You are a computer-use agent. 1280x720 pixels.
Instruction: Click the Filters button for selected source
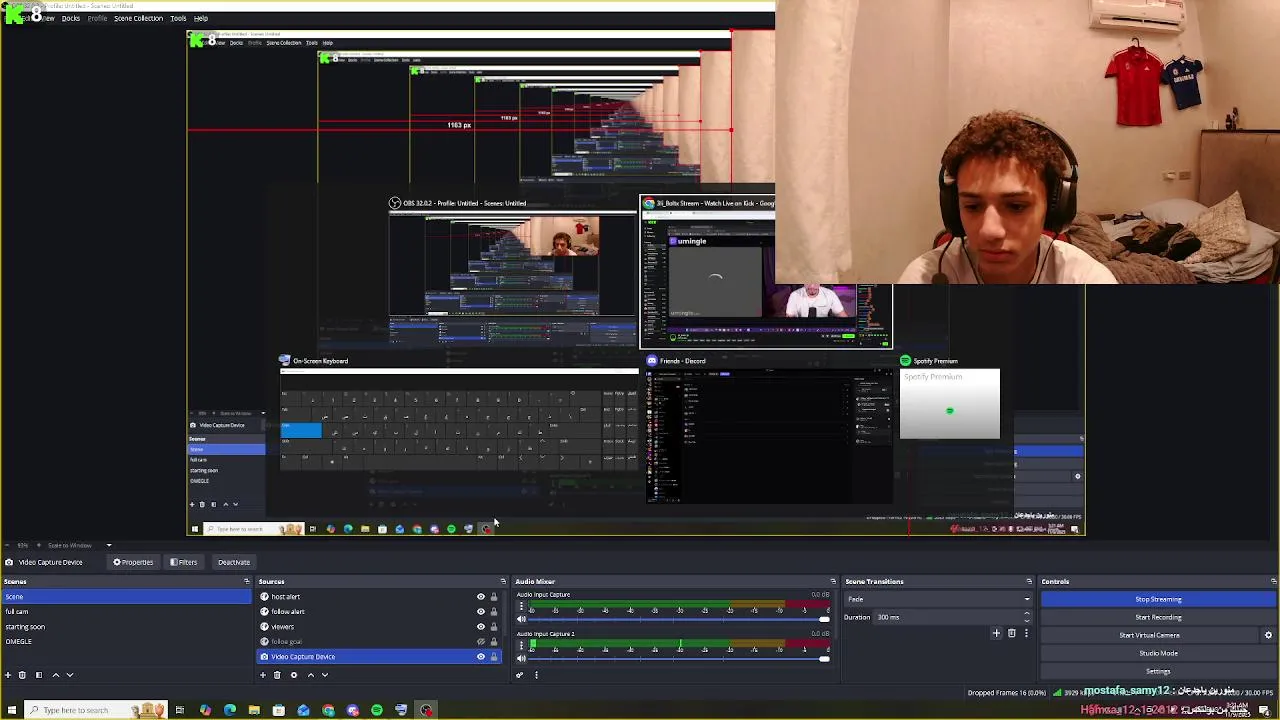(x=183, y=562)
